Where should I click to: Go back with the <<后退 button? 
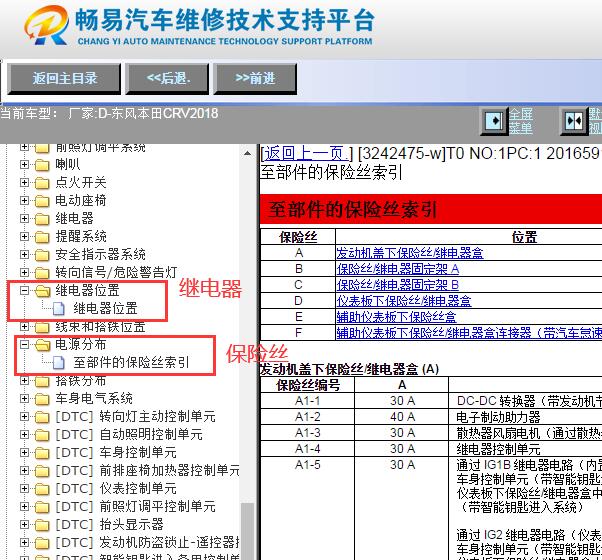click(167, 79)
